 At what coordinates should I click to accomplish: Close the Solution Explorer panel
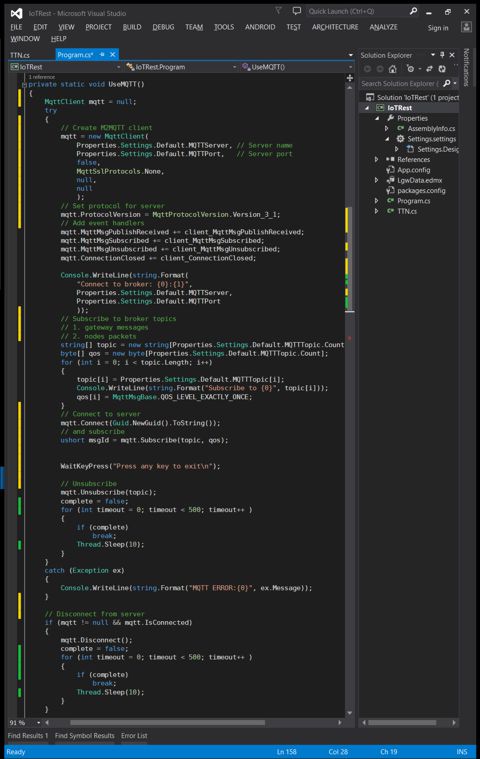point(452,55)
